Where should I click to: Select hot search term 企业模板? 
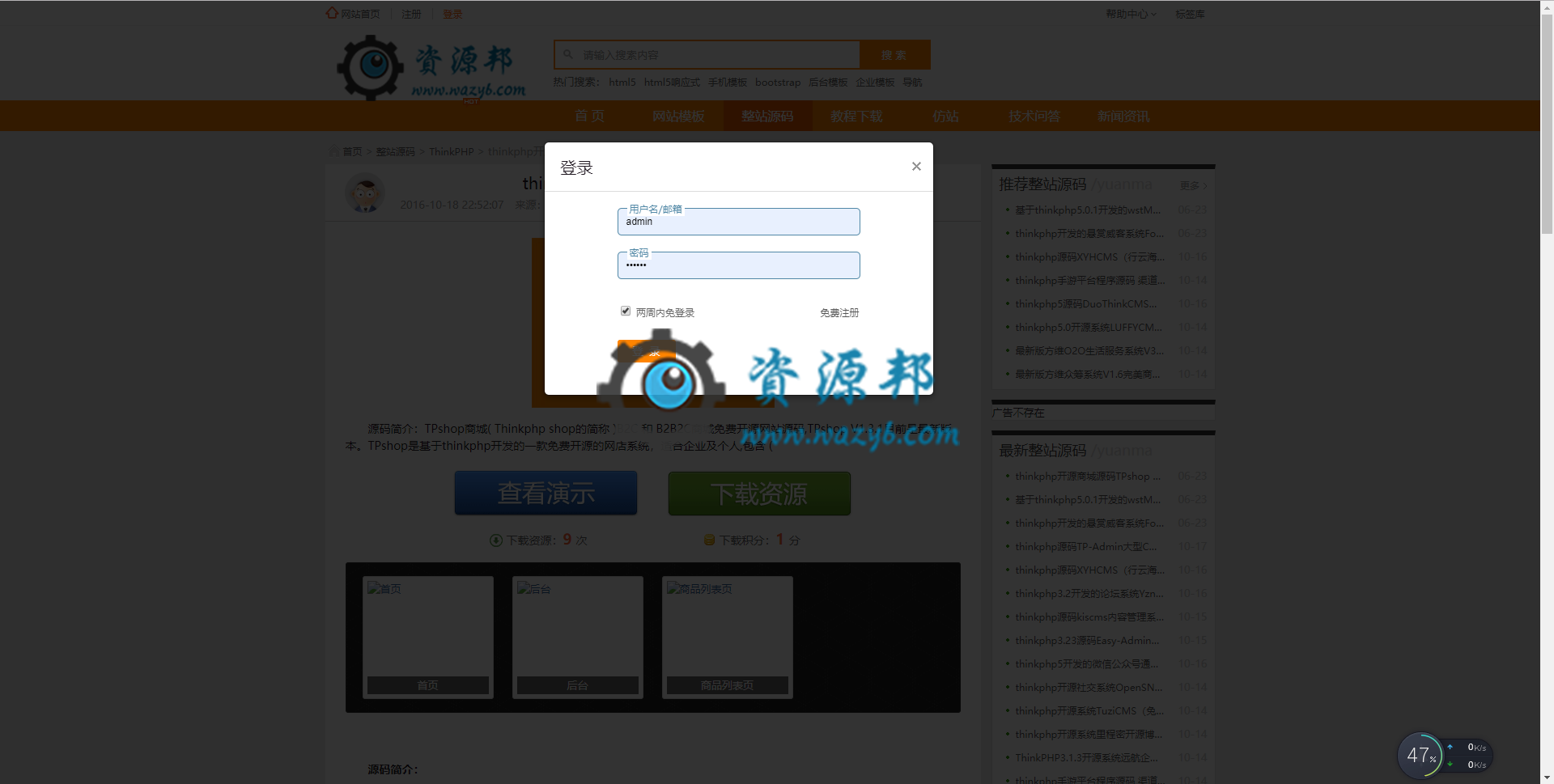pyautogui.click(x=875, y=82)
